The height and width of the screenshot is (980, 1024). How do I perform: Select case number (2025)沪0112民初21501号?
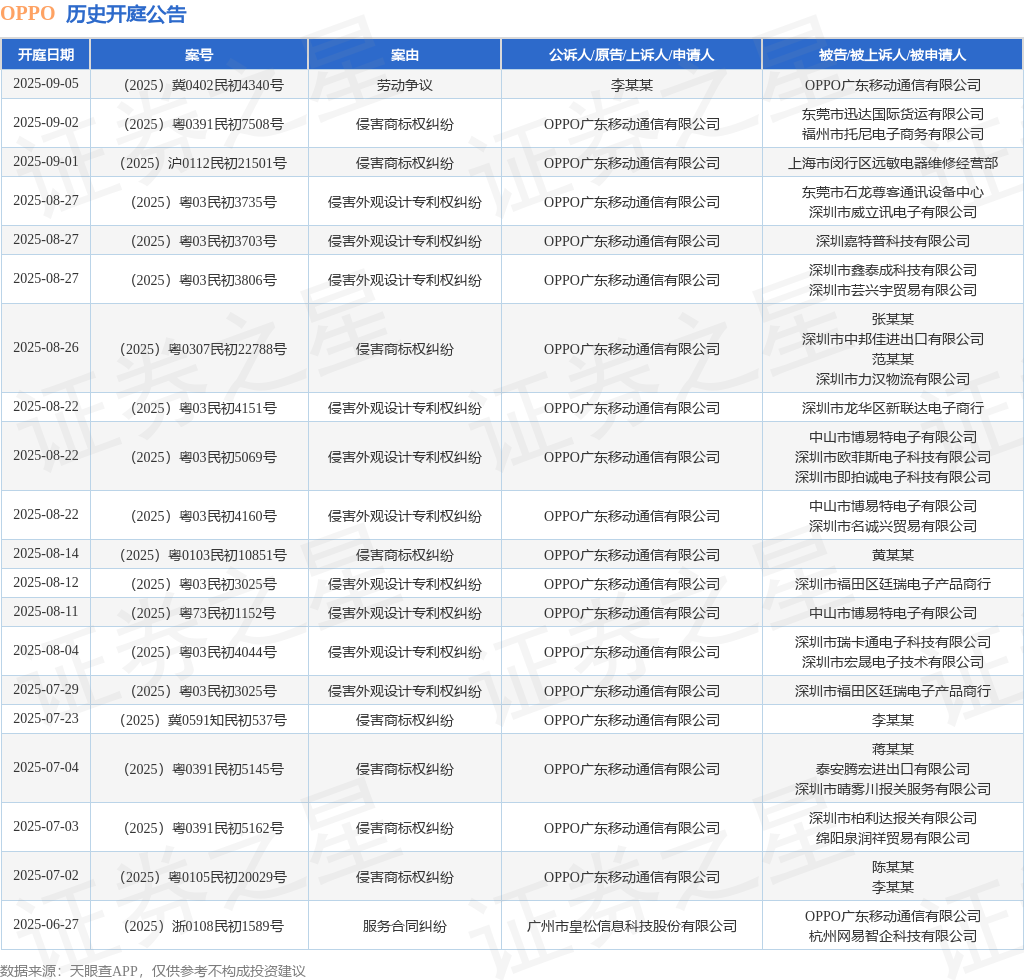[203, 163]
